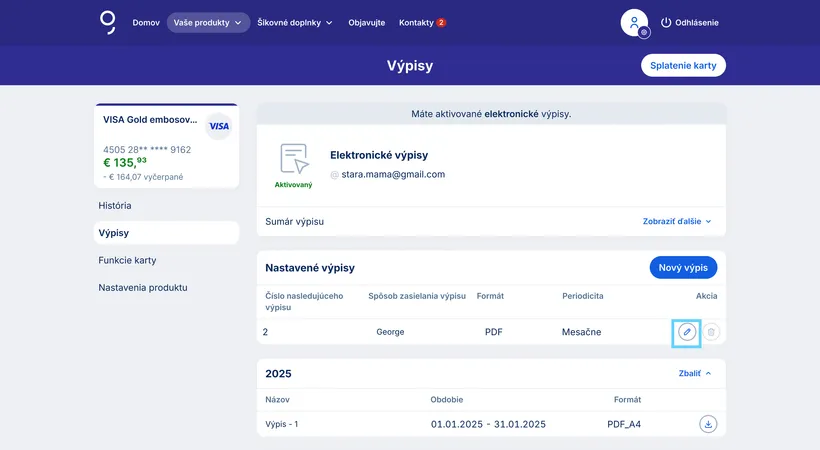Click the Výpis - 1 statement name
This screenshot has width=820, height=450.
point(281,424)
